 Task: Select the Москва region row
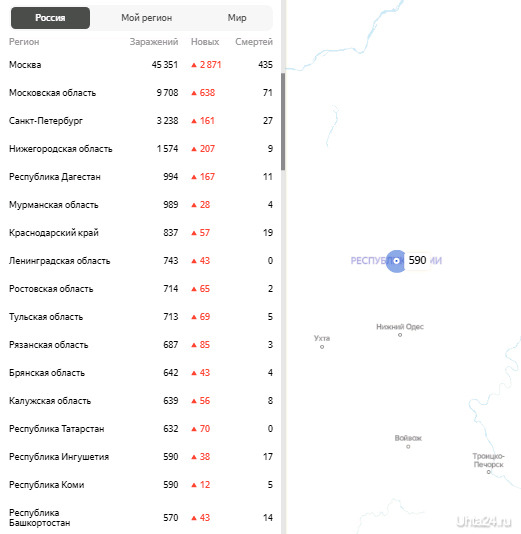[x=141, y=65]
